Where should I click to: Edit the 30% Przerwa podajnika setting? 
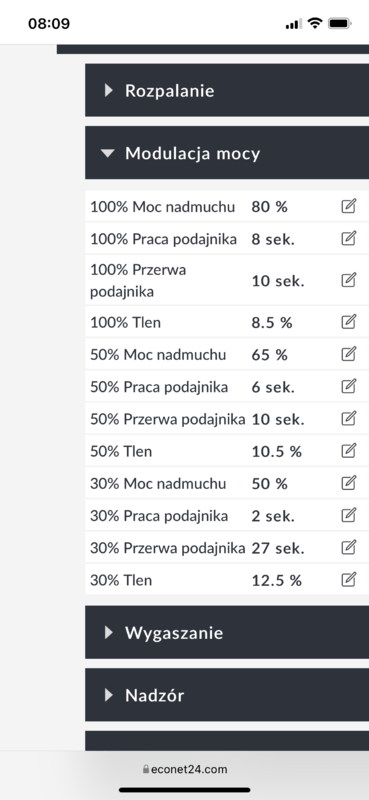pos(349,547)
